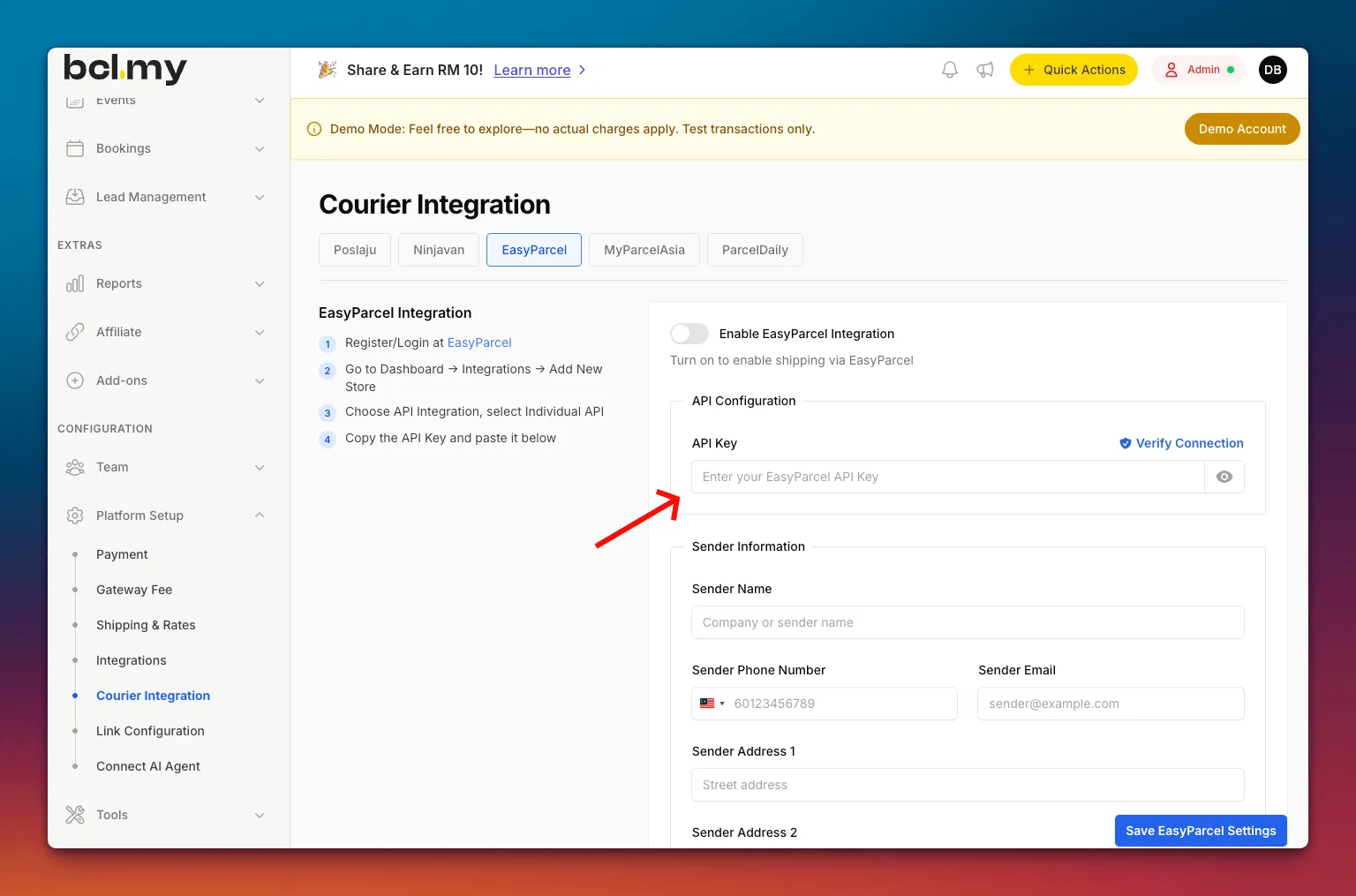Expand the Affiliate menu chevron
The image size is (1356, 896).
coord(260,332)
